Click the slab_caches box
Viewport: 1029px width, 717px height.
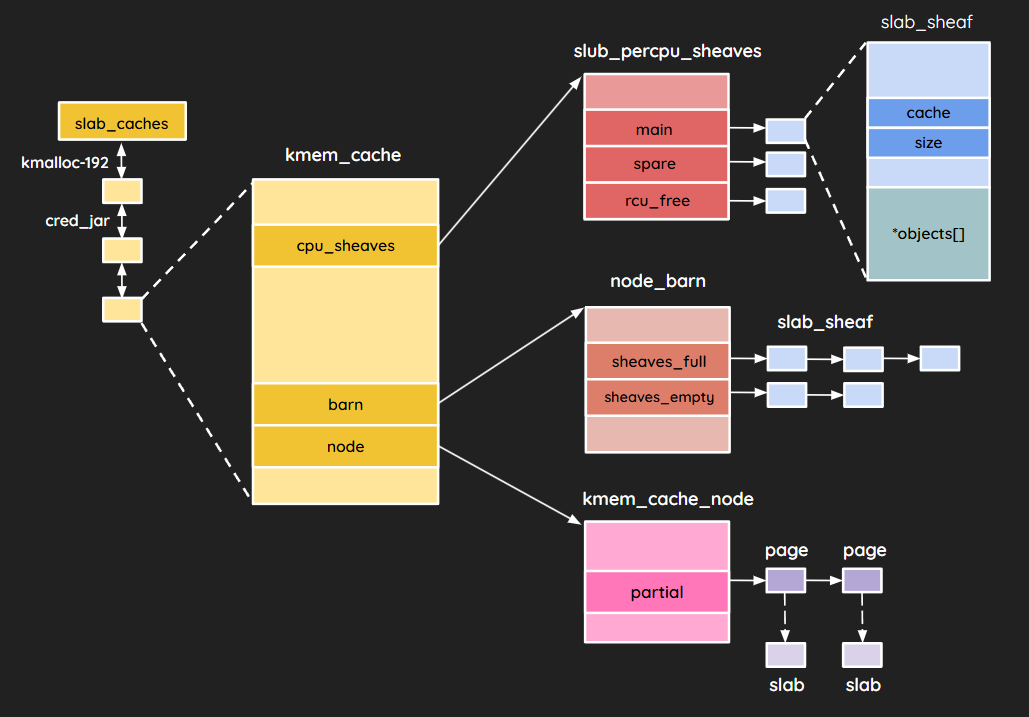(122, 121)
